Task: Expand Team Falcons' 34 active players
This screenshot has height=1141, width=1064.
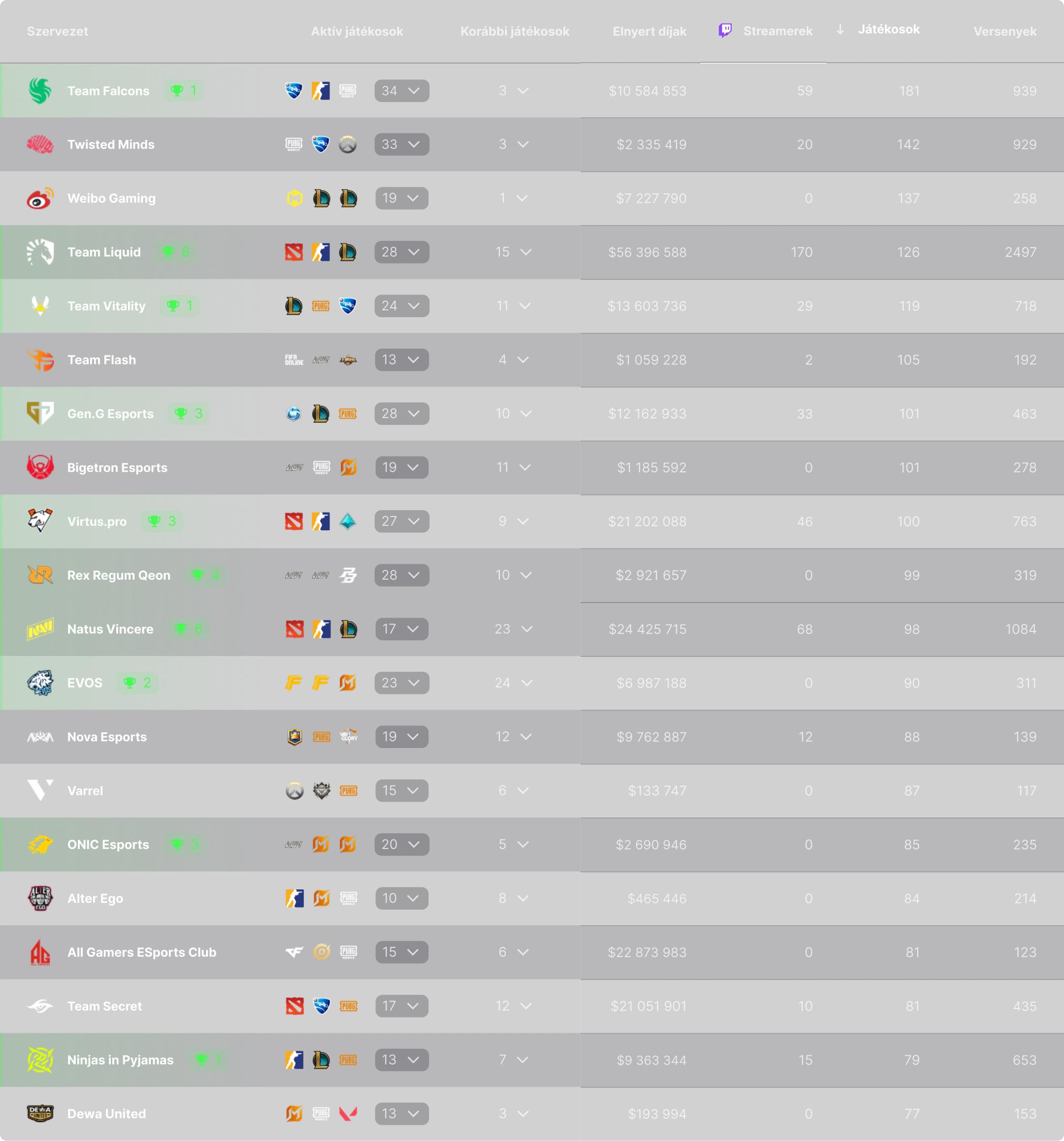Action: pyautogui.click(x=401, y=91)
